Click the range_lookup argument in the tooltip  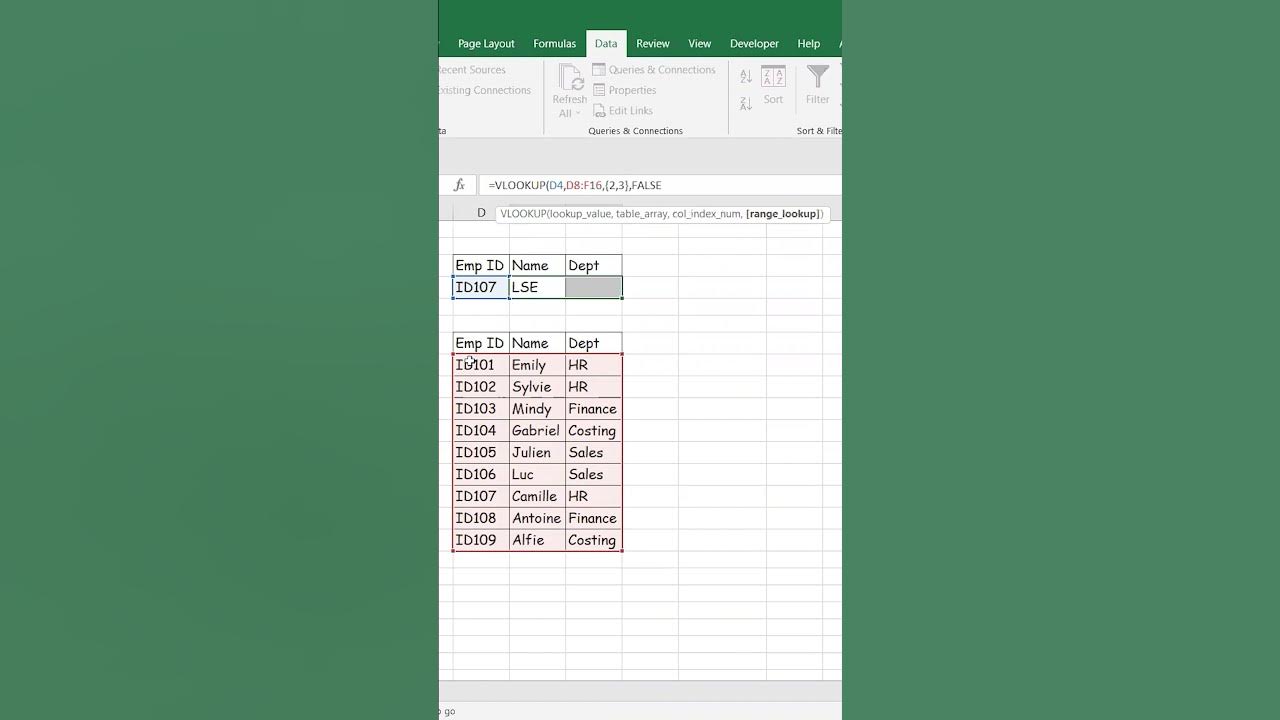point(783,214)
